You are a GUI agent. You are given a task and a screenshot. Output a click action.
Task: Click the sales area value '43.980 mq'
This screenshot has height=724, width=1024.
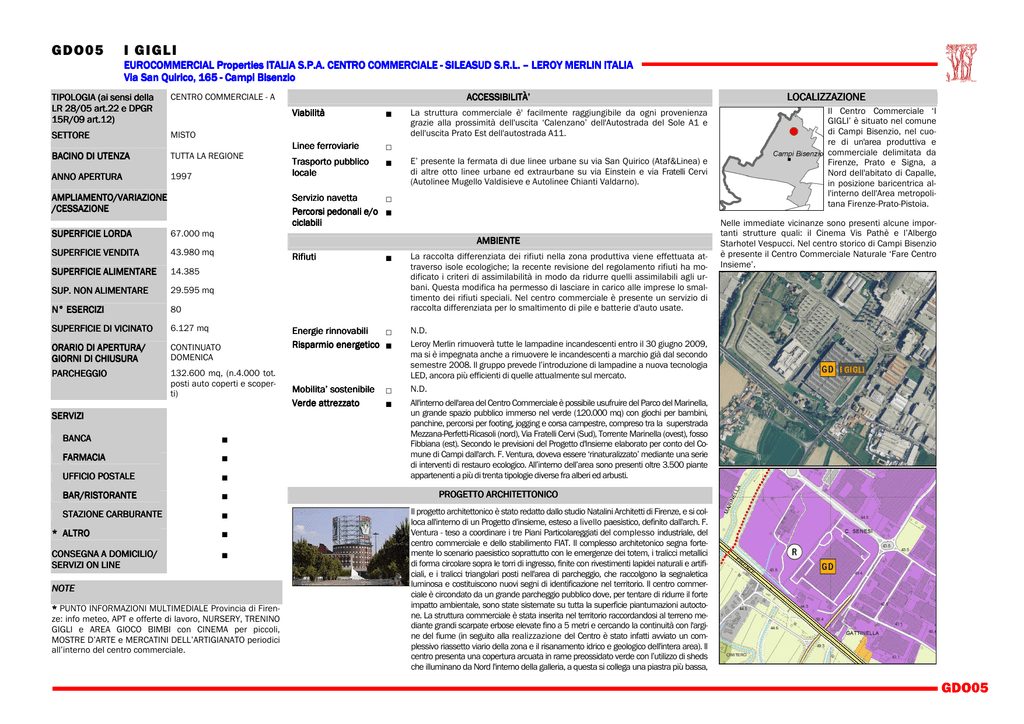pos(192,252)
